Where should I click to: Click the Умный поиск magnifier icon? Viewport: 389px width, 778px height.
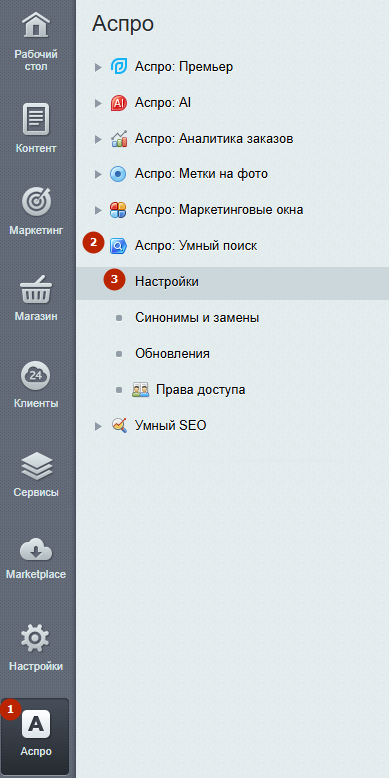coord(119,246)
